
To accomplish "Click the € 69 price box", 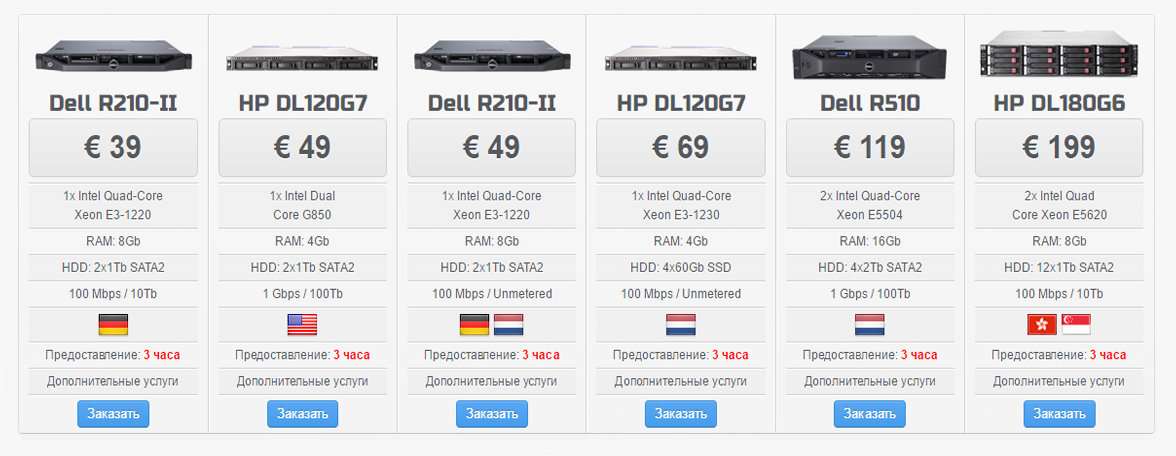I will tap(680, 148).
